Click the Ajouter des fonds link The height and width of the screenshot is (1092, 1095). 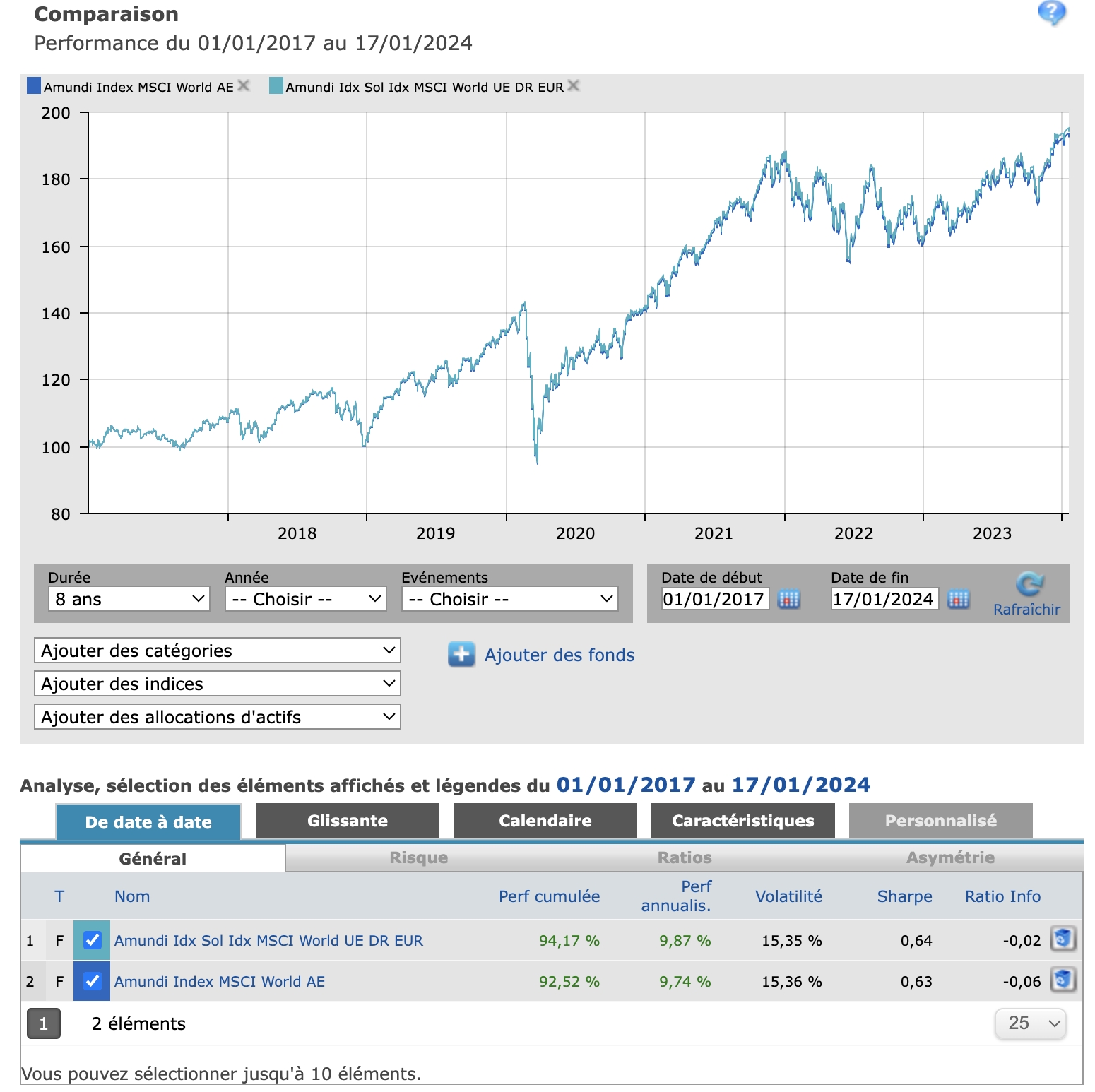click(x=560, y=655)
